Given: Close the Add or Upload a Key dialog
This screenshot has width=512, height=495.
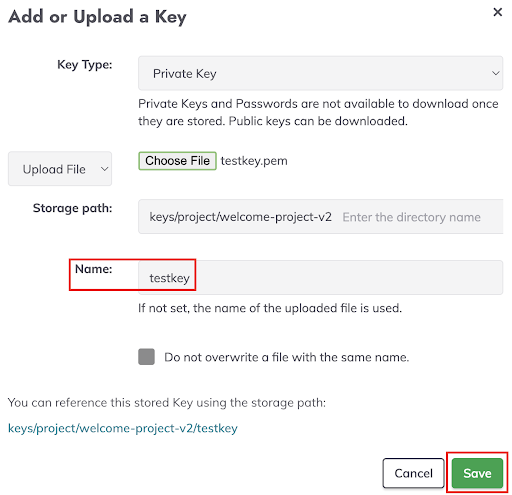Looking at the screenshot, I should (497, 12).
